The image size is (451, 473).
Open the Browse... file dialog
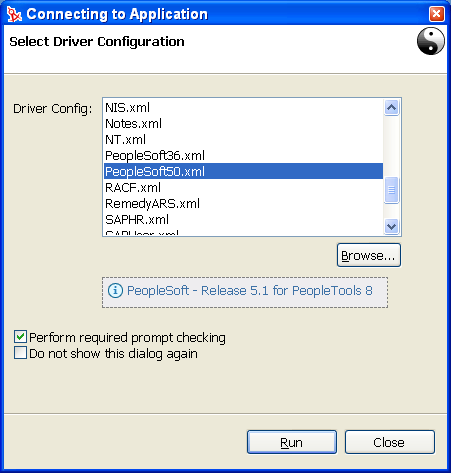point(369,255)
